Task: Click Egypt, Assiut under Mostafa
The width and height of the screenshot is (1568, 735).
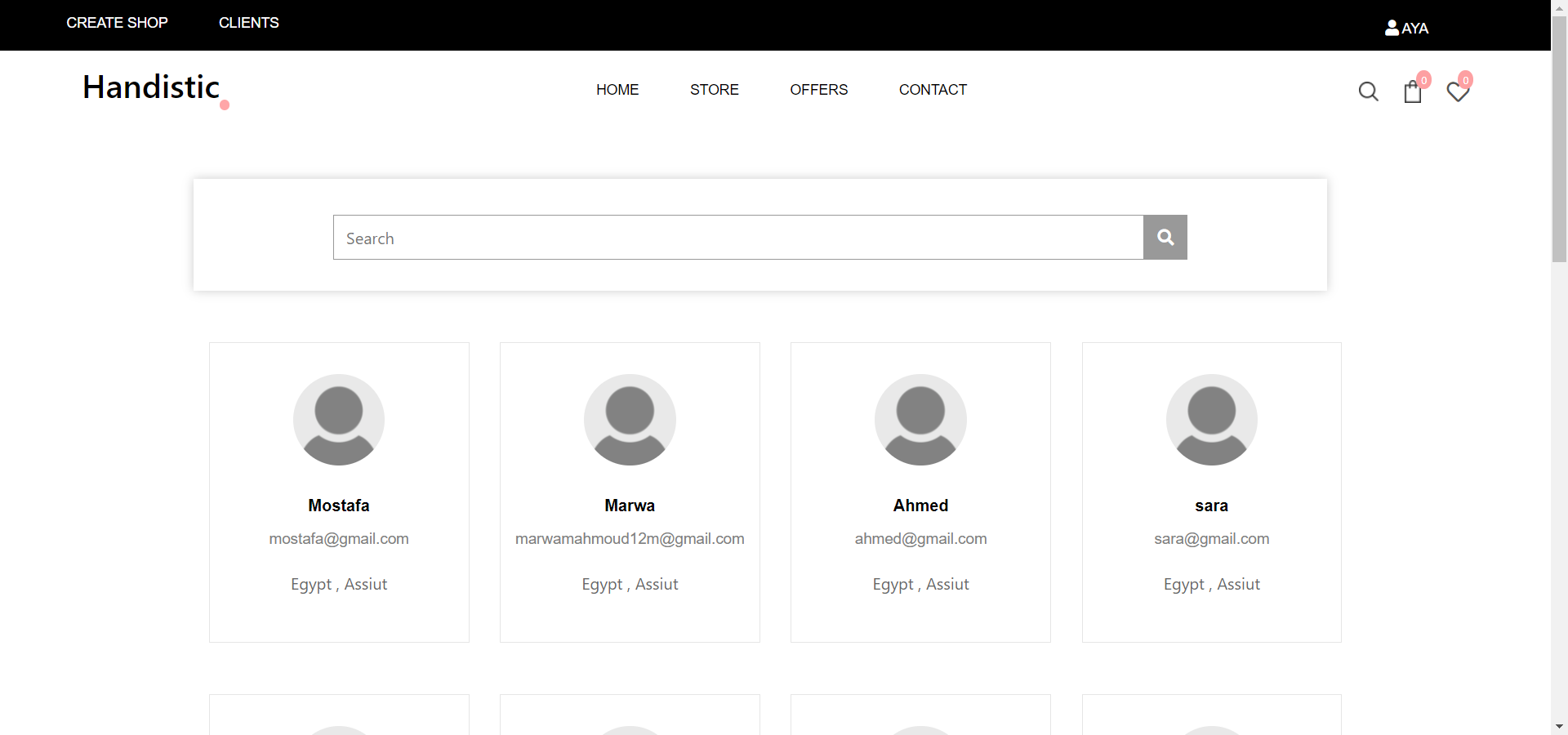Action: click(339, 585)
